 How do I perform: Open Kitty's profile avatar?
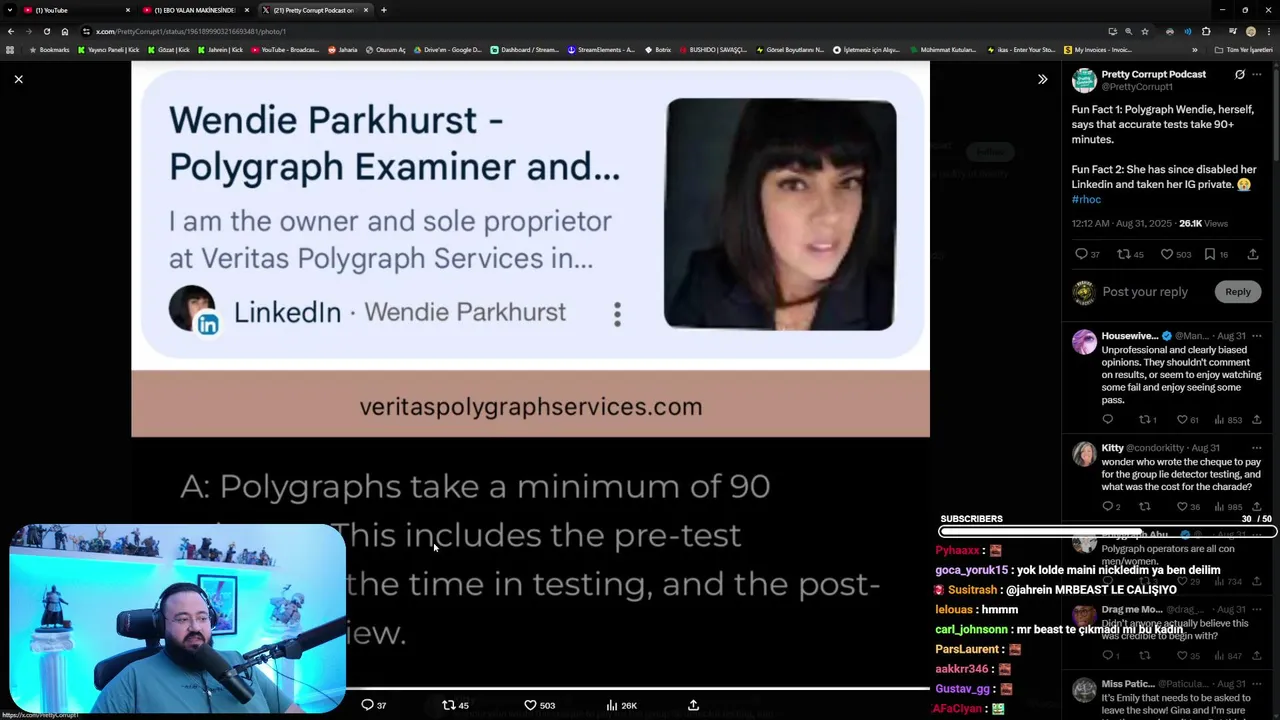point(1084,454)
